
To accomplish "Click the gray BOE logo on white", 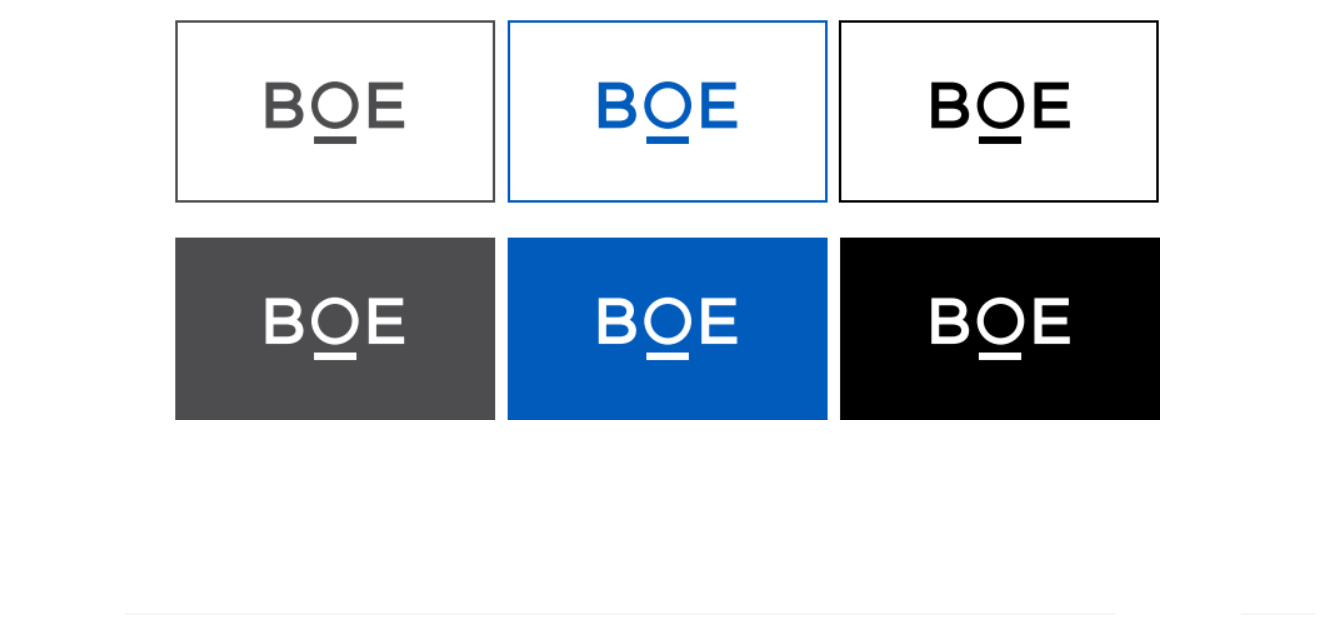I will (x=334, y=108).
